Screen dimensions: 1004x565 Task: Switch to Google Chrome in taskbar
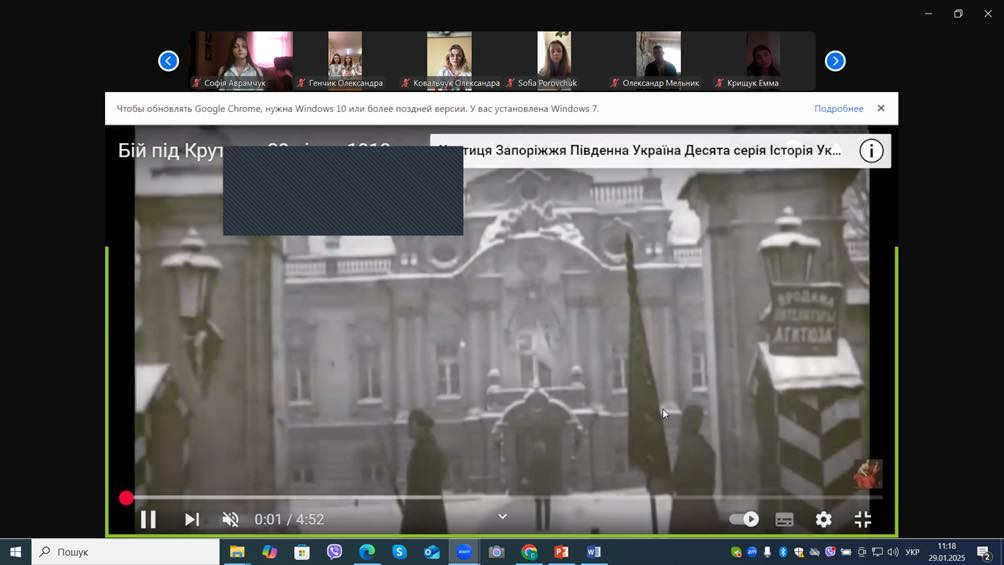[x=529, y=552]
